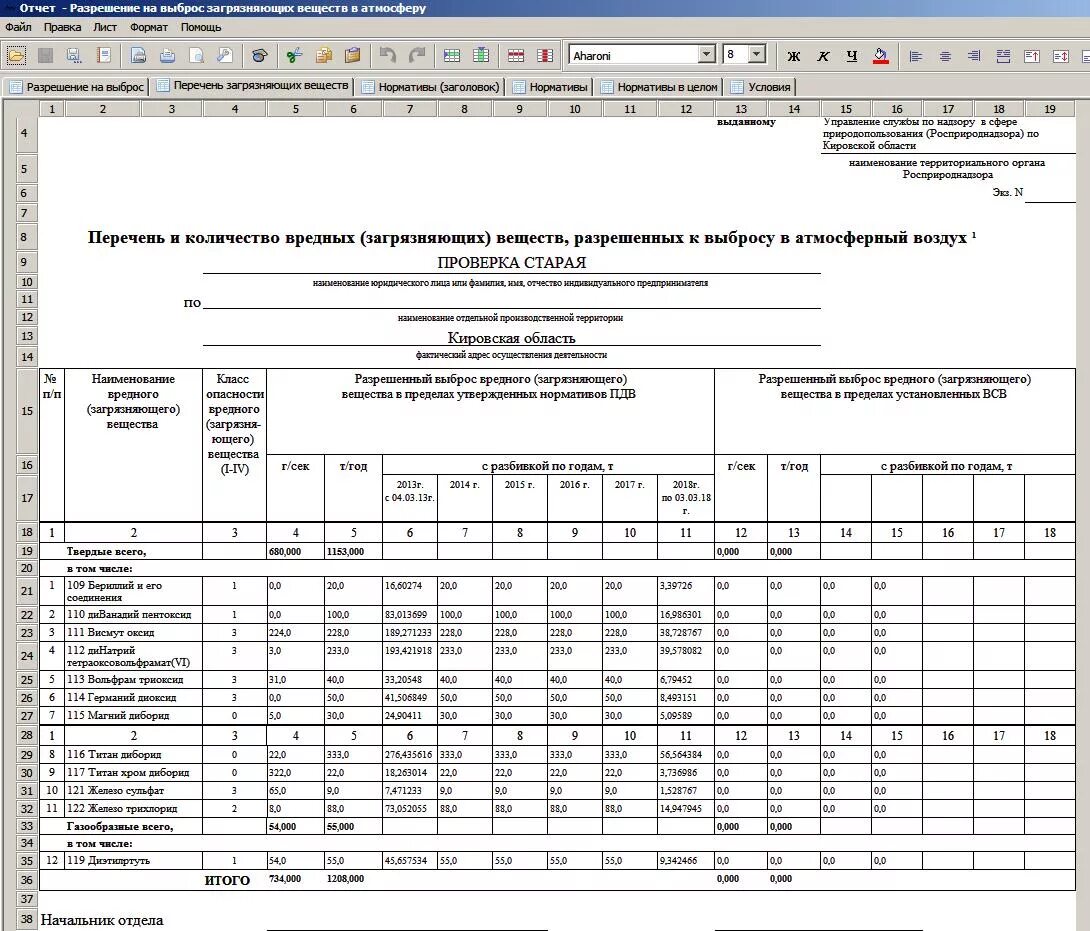Cut selection with scissors icon
The width and height of the screenshot is (1090, 931).
coord(295,56)
